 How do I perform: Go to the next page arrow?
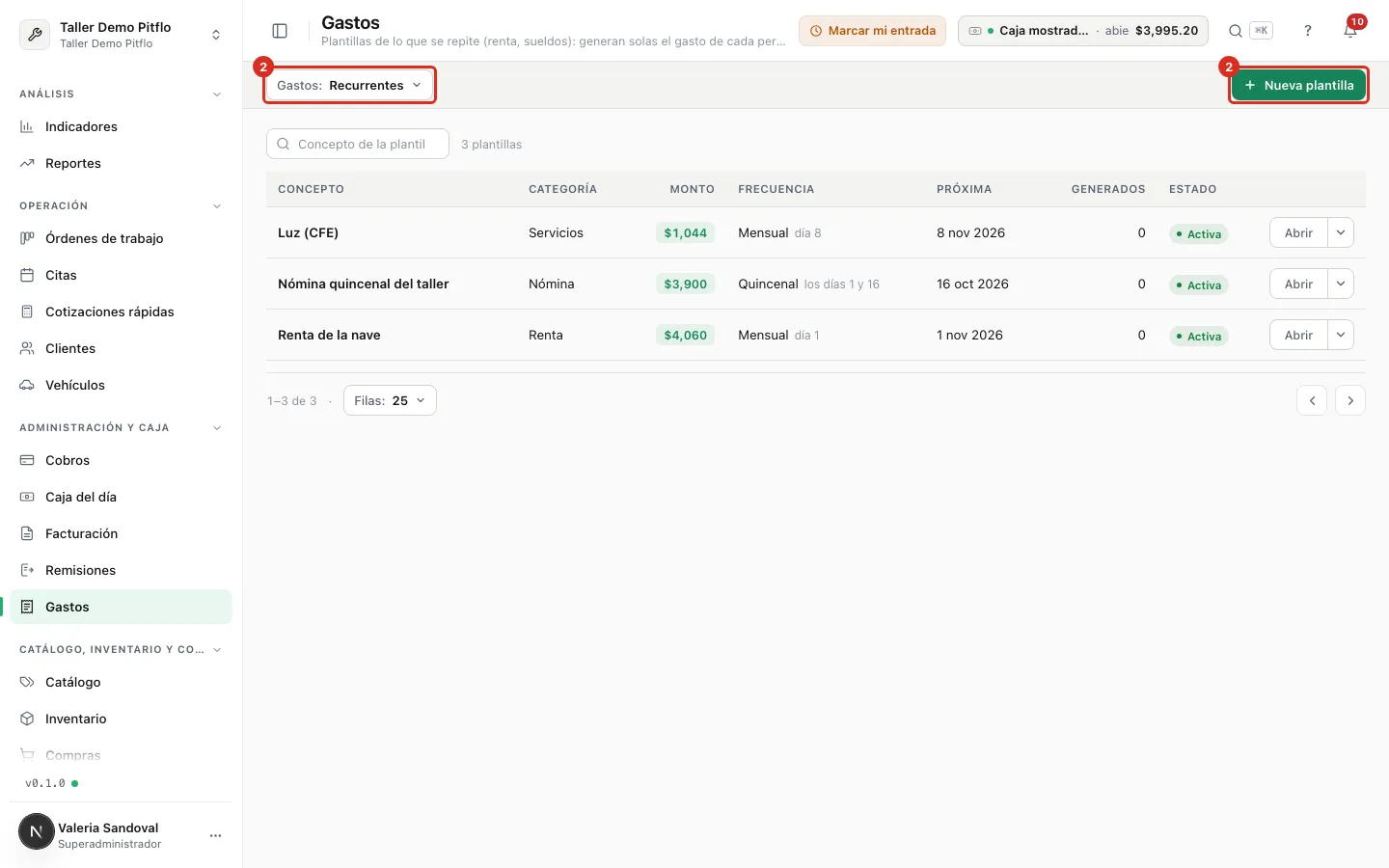[1350, 400]
